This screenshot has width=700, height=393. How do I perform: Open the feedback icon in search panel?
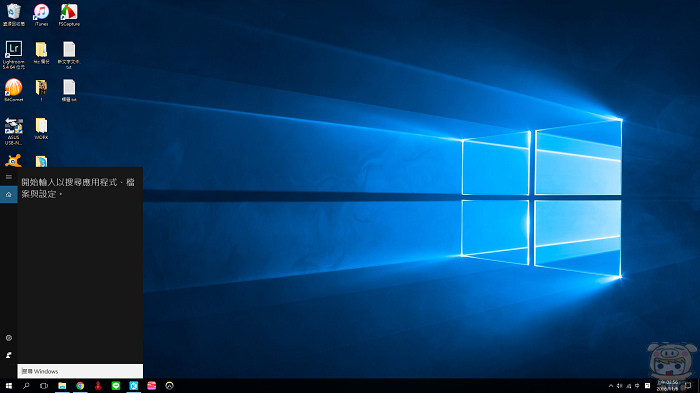(x=8, y=355)
